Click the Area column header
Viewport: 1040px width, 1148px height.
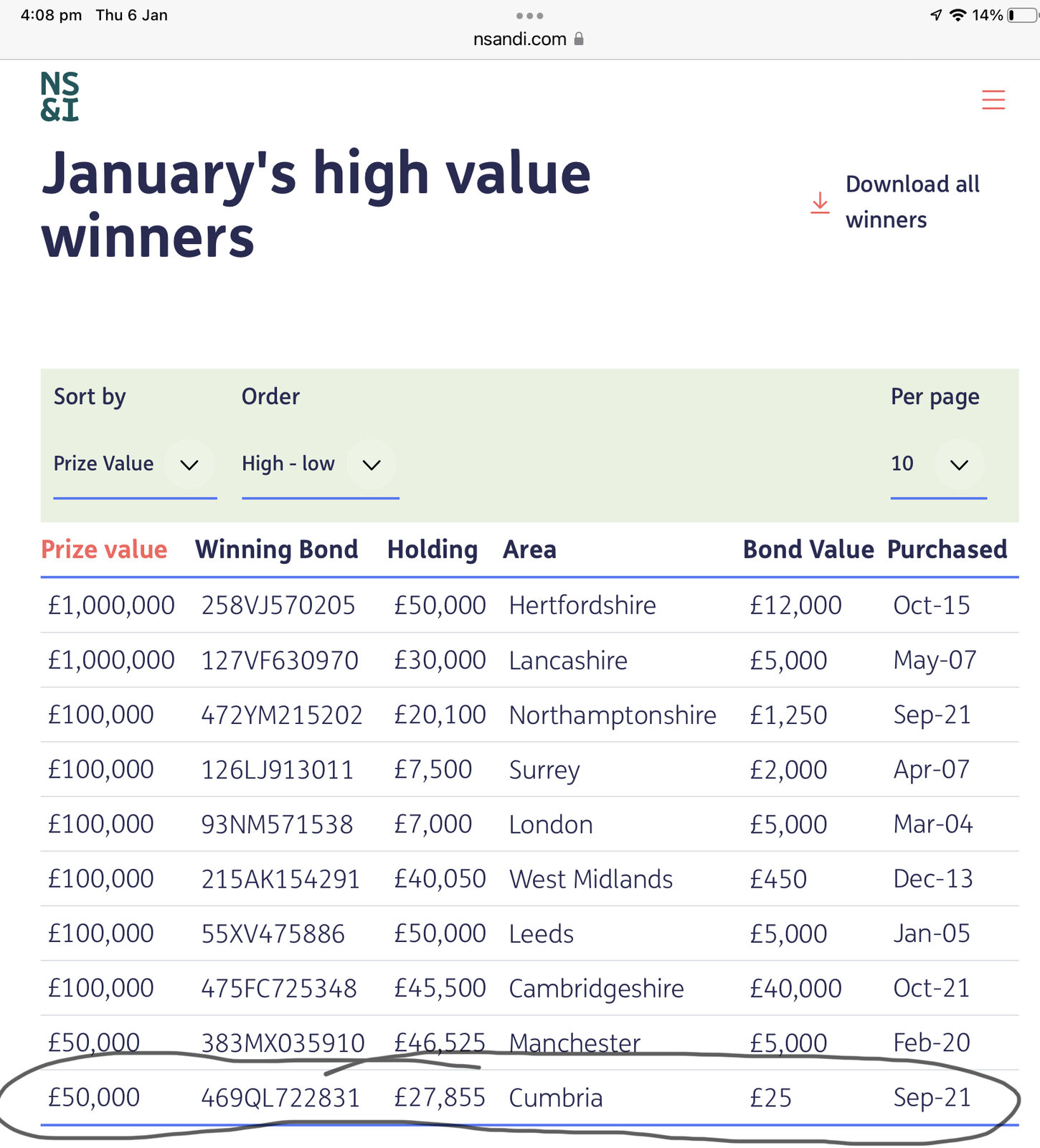[529, 550]
